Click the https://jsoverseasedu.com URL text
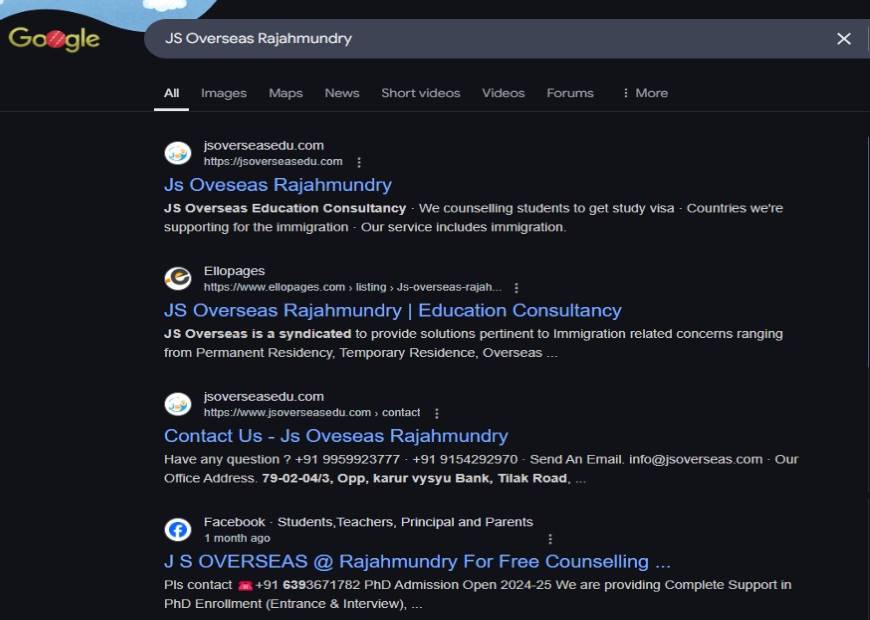Screen dimensions: 870x620 [273, 162]
